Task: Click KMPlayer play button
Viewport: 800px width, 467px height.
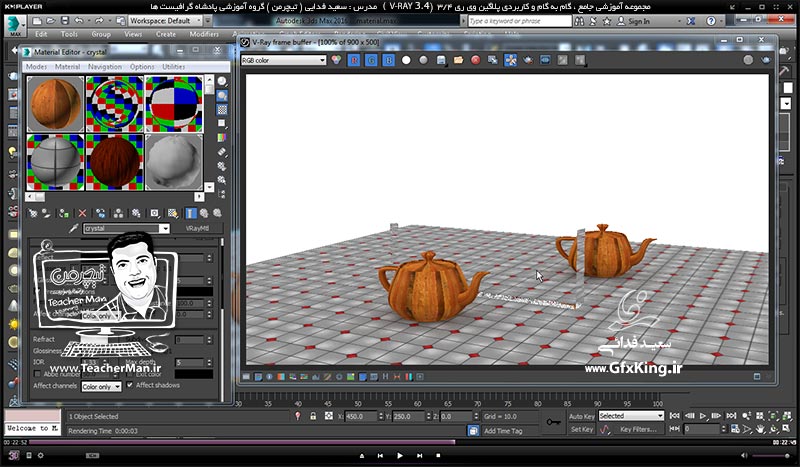Action: coord(399,455)
